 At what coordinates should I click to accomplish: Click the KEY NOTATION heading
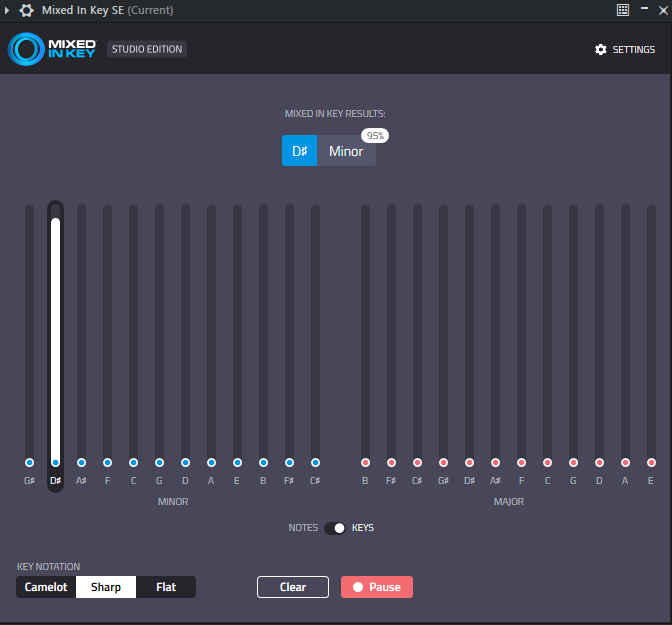pyautogui.click(x=48, y=567)
